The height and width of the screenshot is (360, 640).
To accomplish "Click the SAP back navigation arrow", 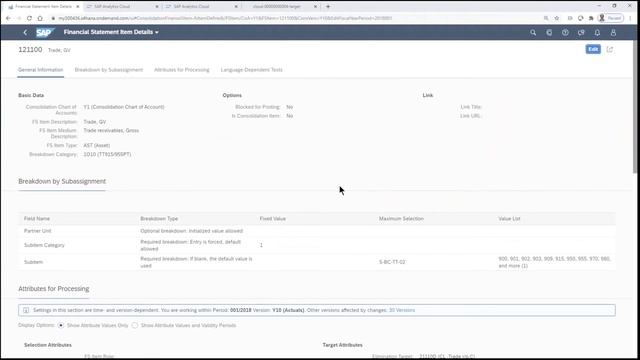I will click(25, 32).
